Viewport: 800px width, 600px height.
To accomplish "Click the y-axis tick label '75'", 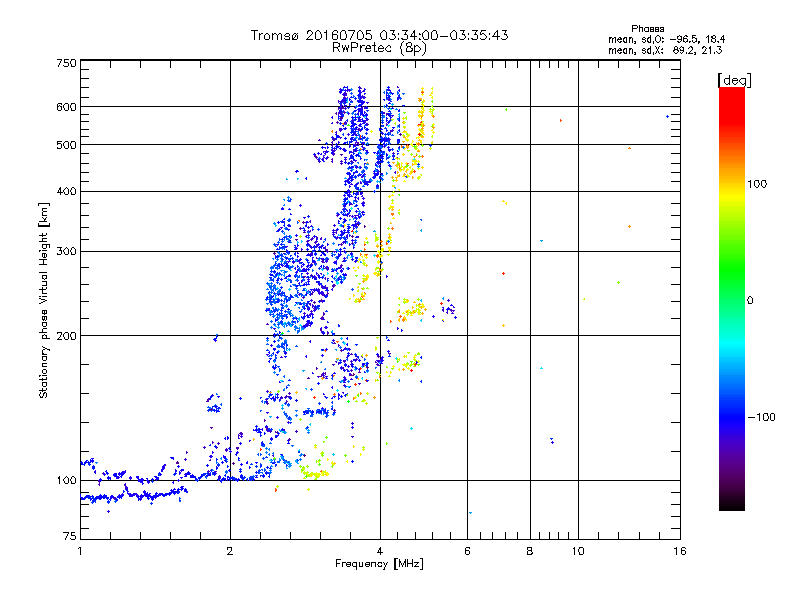I will click(x=70, y=536).
